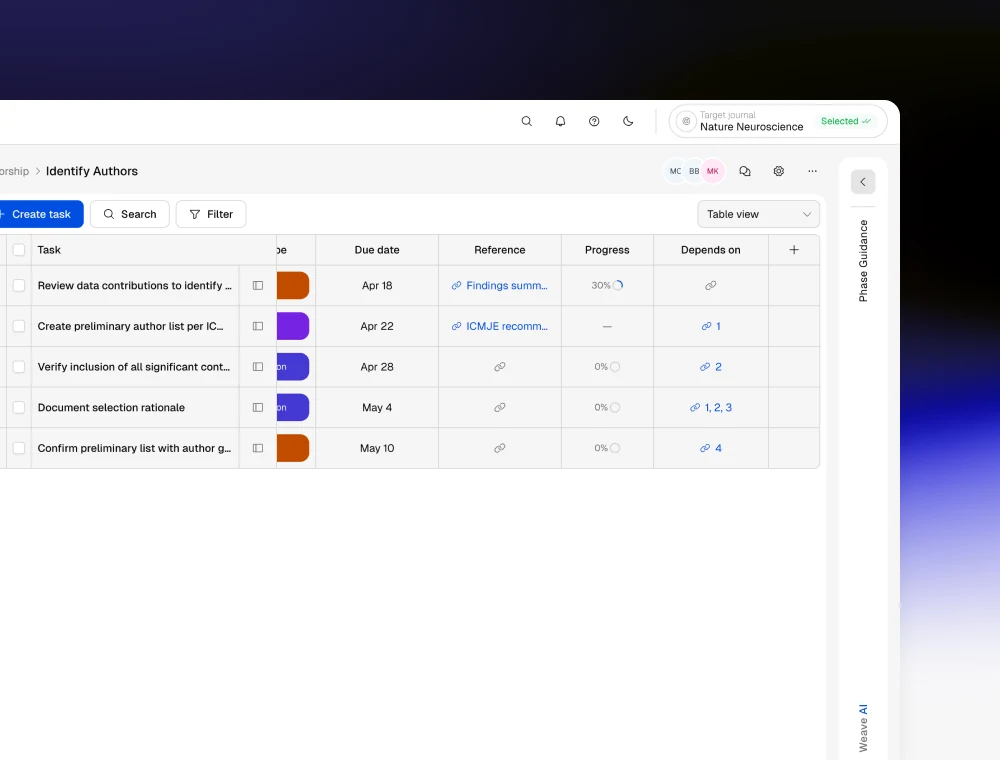Toggle dark mode moon icon
The image size is (1000, 760).
pyautogui.click(x=628, y=121)
